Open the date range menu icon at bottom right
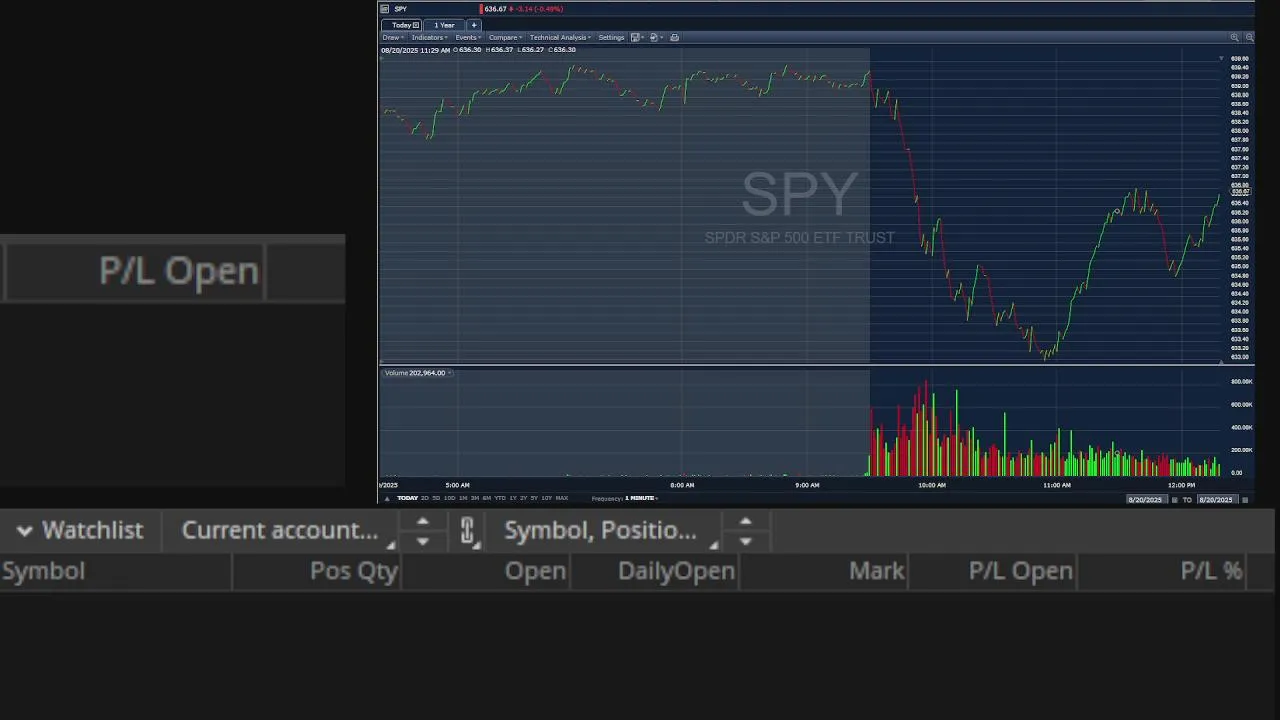This screenshot has height=720, width=1280. tap(1245, 500)
